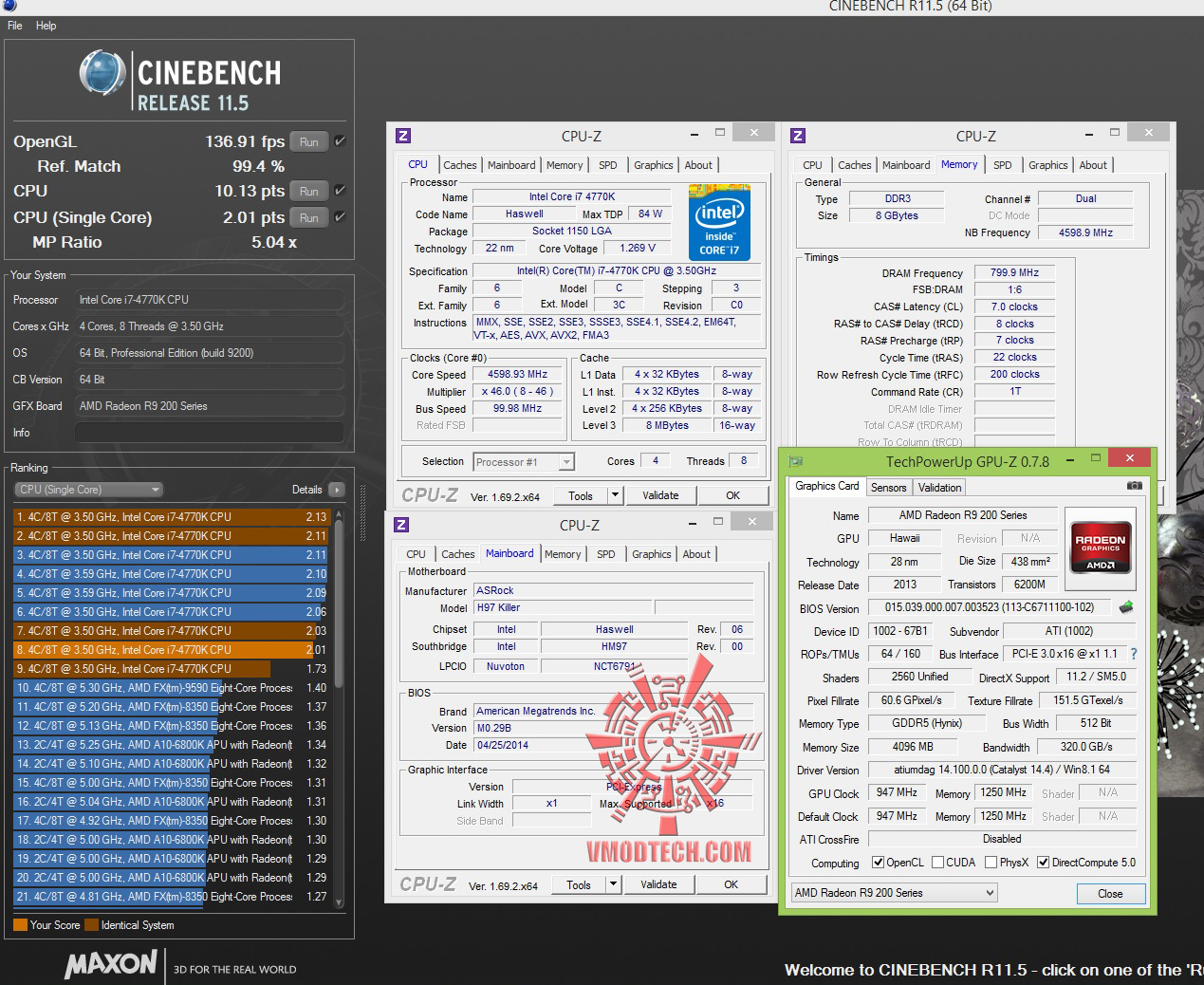Viewport: 1204px width, 985px height.
Task: Click the AMD Radeon Graphics logo in GPU-Z
Action: [1100, 548]
